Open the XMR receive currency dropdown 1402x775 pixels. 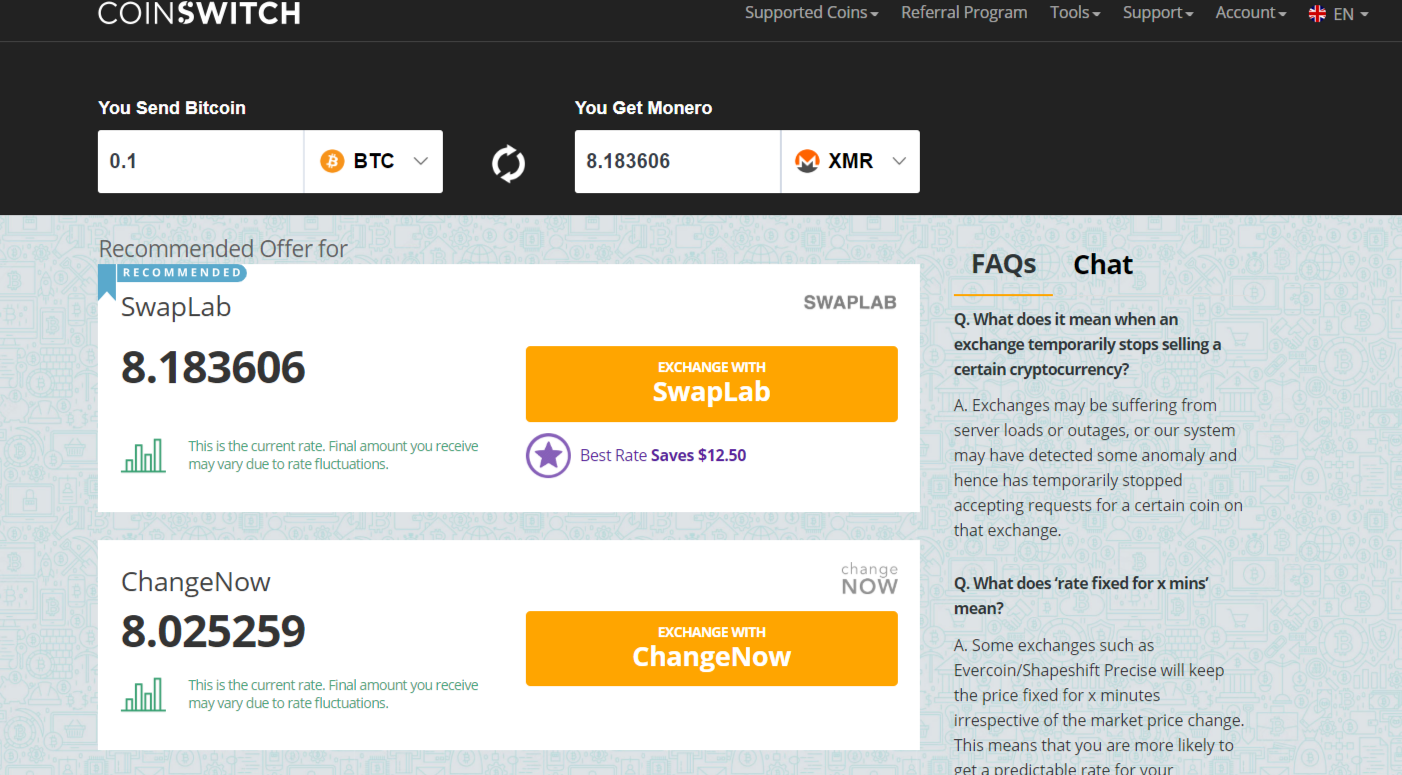850,161
